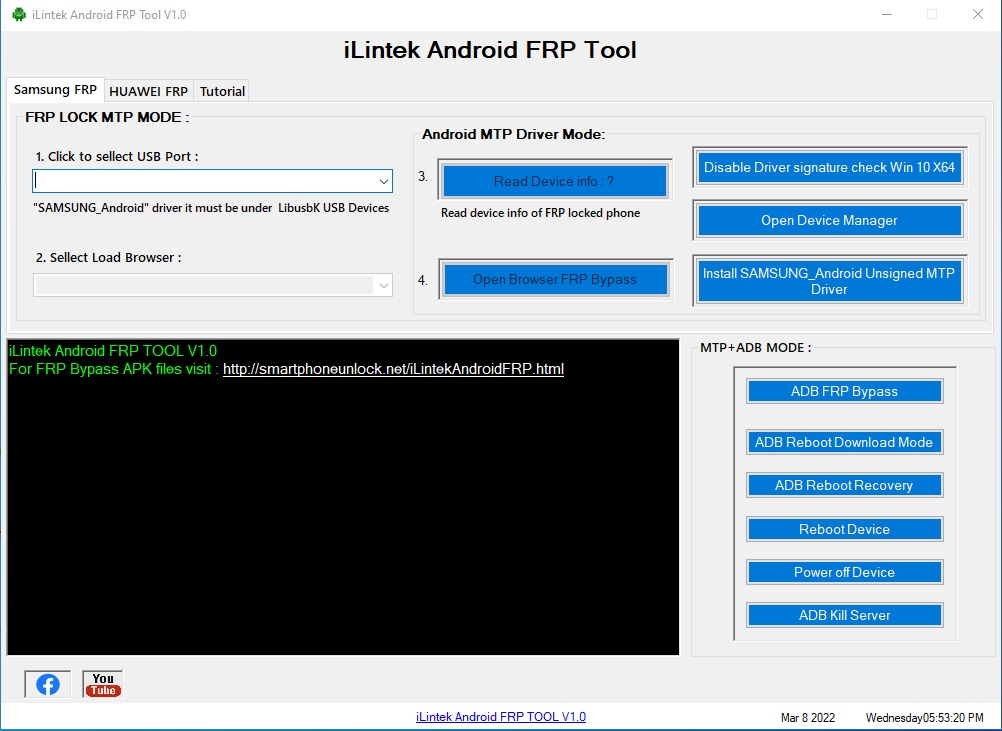Install SAMSUNG_Android Unsigned MTP Driver

(x=829, y=281)
